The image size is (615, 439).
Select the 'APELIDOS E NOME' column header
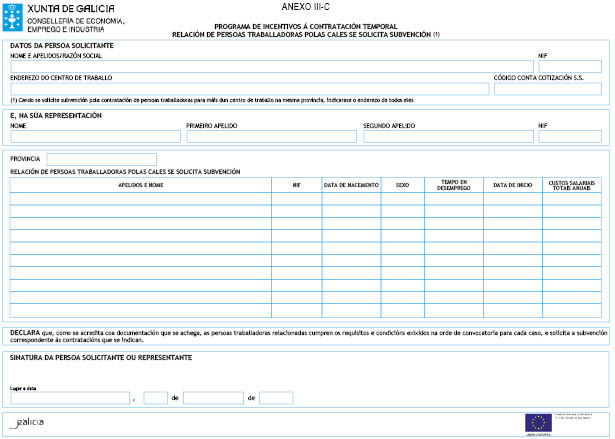point(140,185)
